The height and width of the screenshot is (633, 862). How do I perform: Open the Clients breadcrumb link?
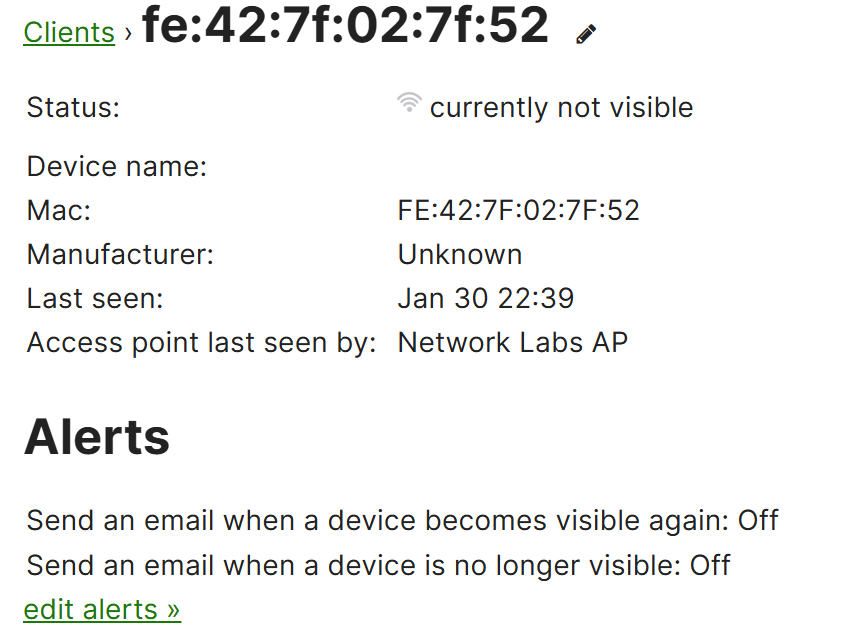click(69, 32)
